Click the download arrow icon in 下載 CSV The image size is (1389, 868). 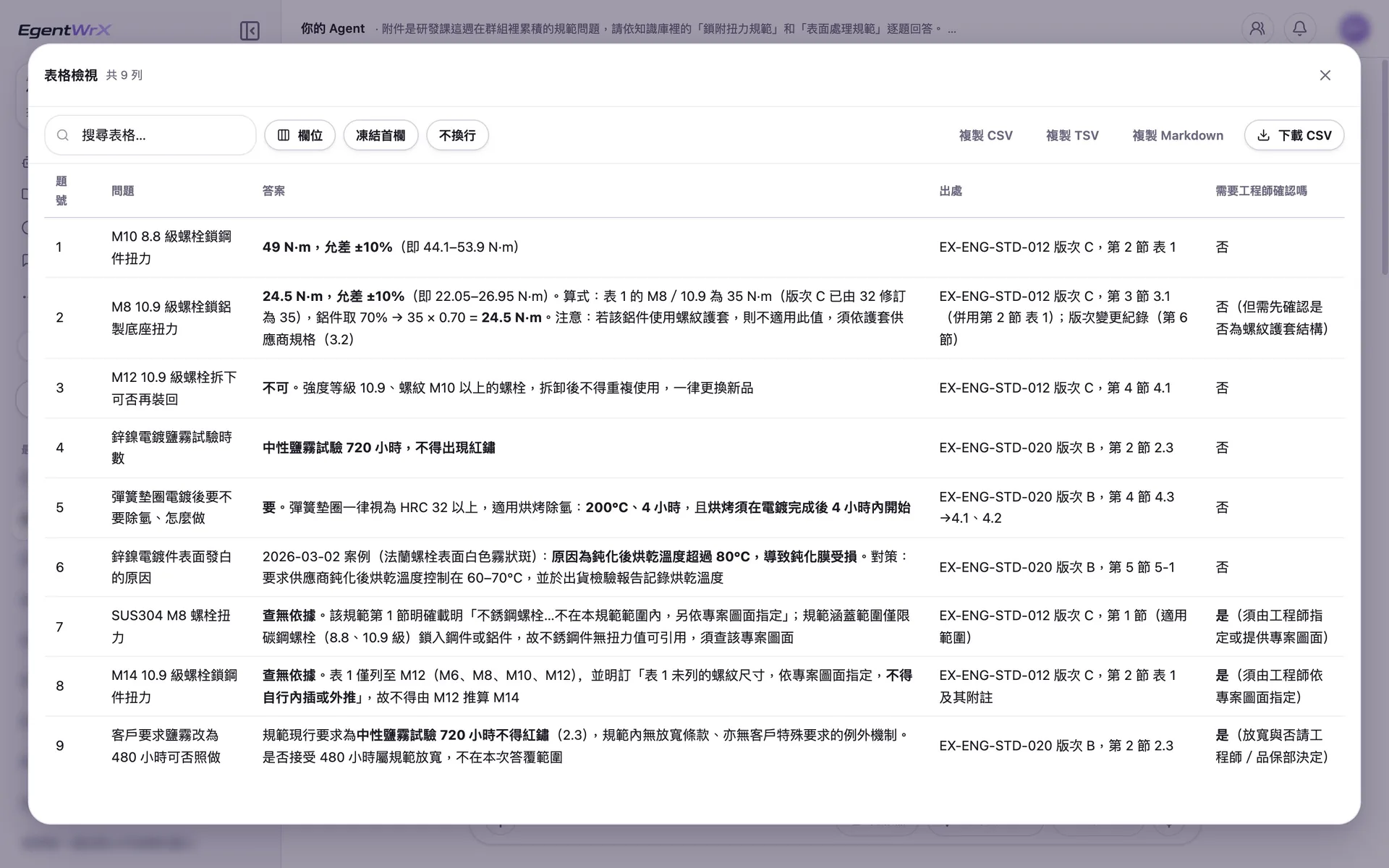(1263, 135)
